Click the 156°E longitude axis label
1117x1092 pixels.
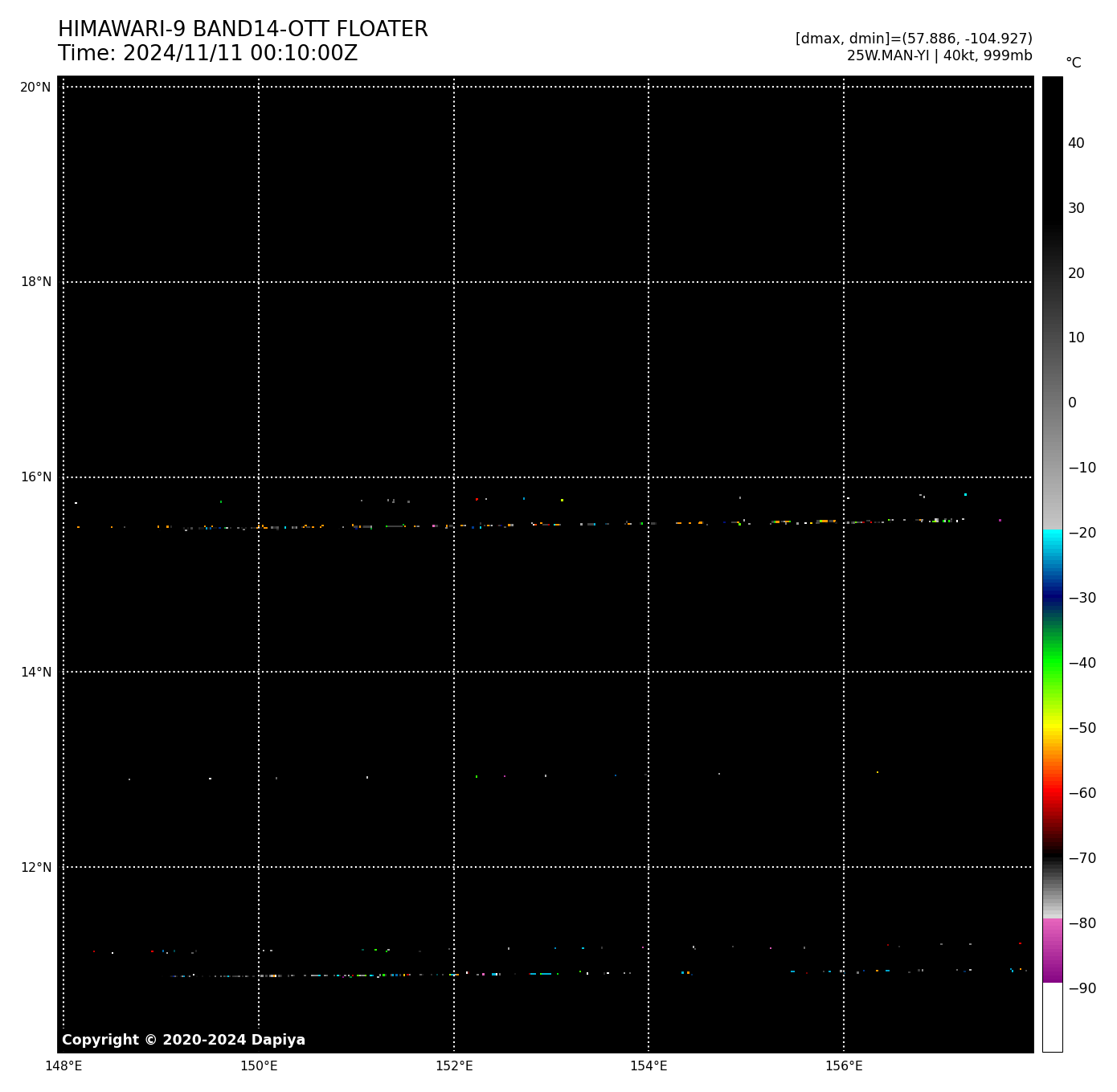[844, 1066]
